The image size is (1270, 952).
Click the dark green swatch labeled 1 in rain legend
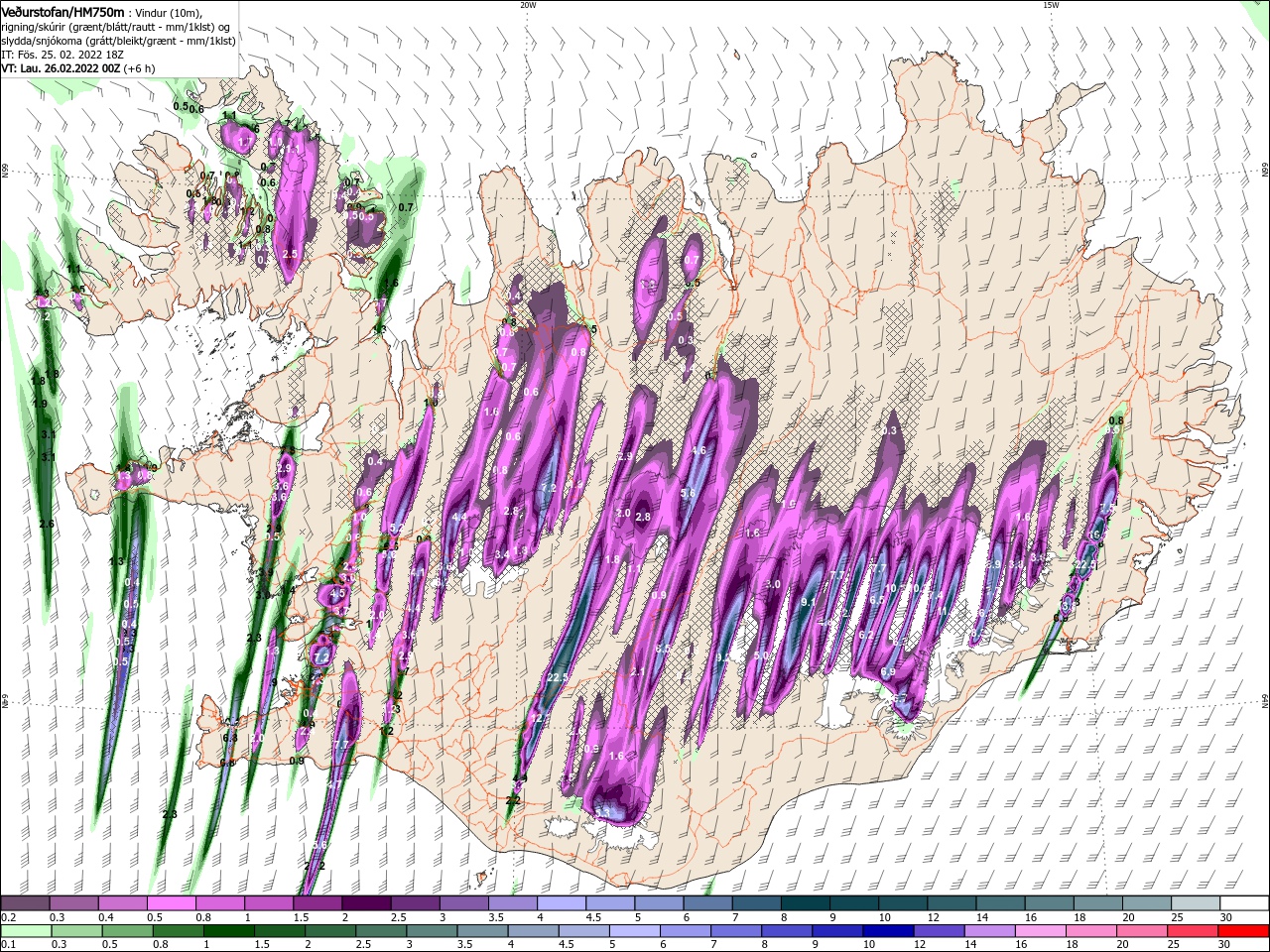click(228, 931)
